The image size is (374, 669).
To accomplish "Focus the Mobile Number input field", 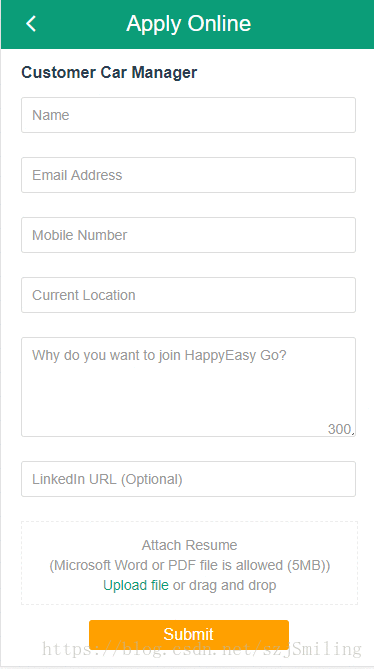I will 188,235.
